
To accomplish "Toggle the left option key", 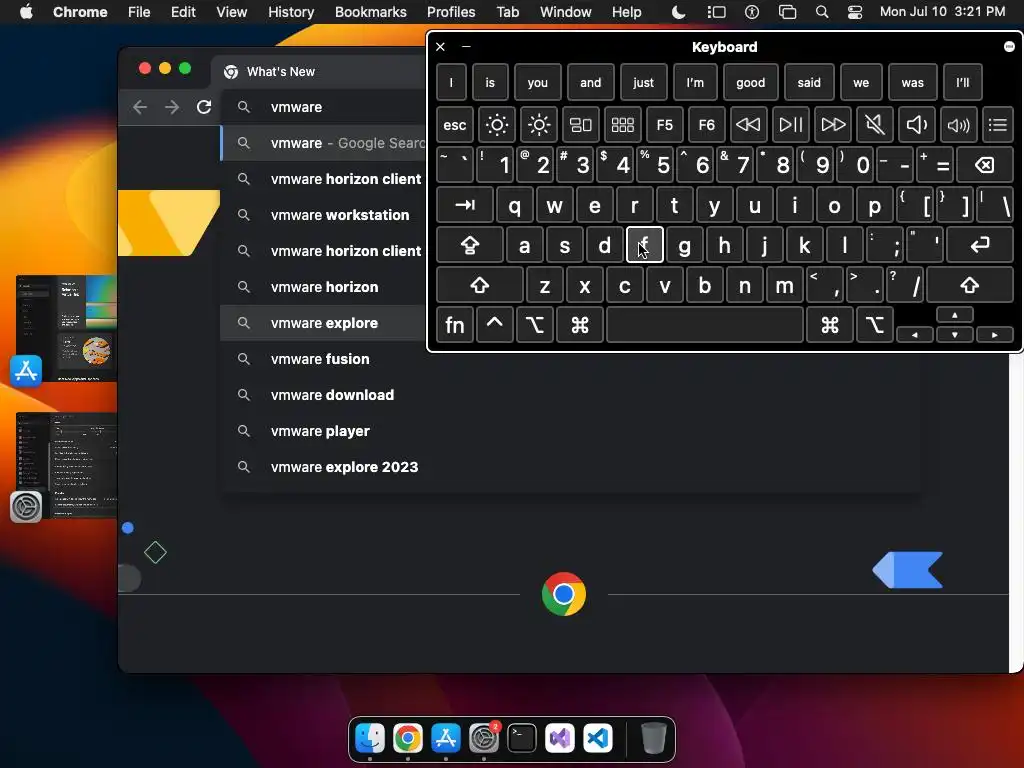I will point(534,325).
